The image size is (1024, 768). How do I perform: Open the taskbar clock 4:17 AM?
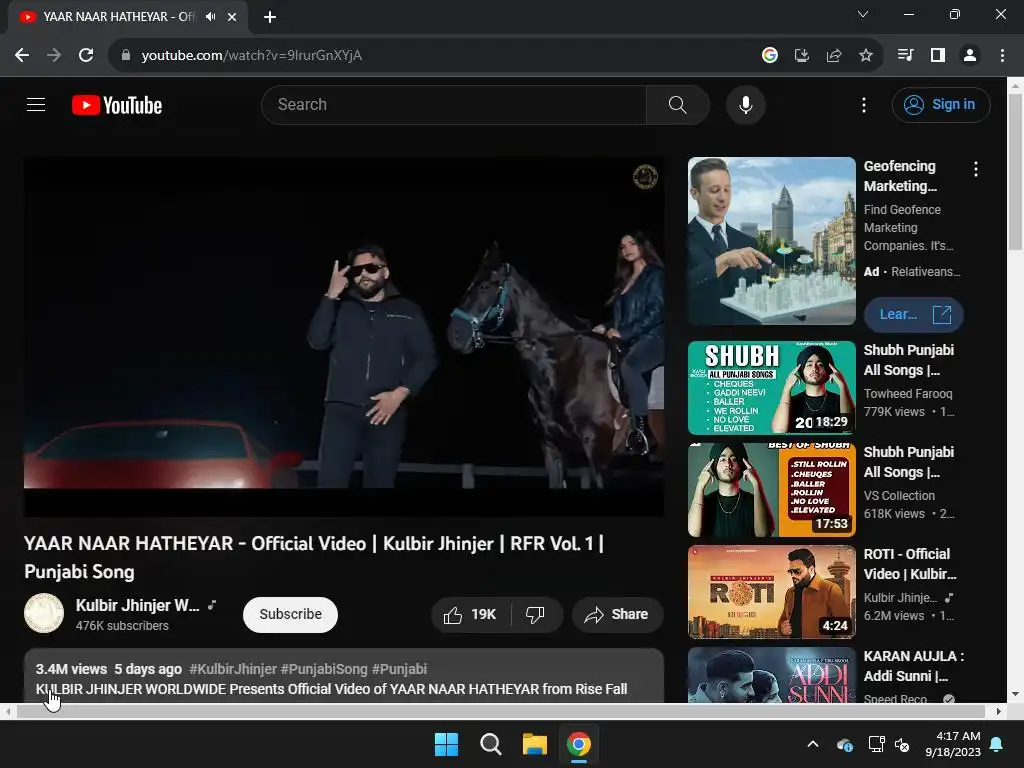[953, 744]
